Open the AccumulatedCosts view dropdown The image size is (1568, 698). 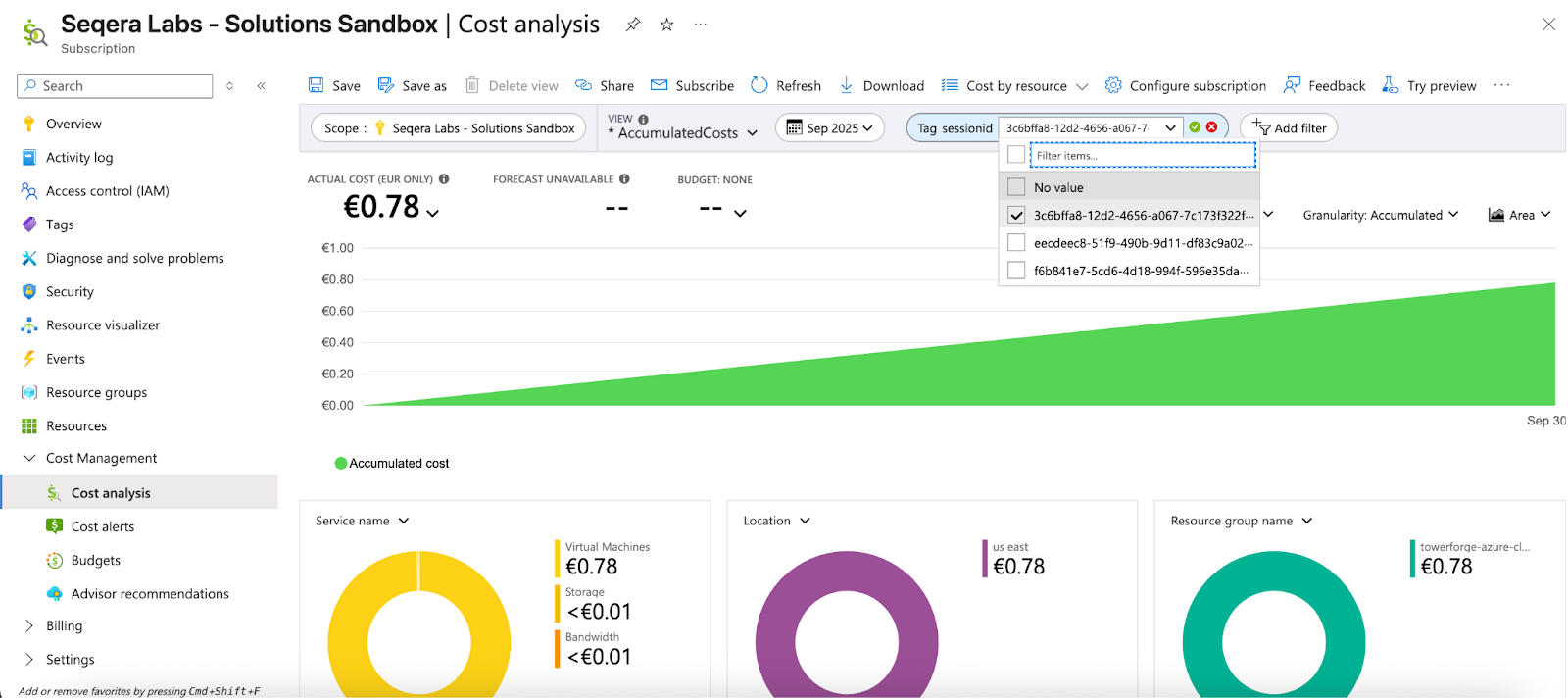pyautogui.click(x=683, y=132)
